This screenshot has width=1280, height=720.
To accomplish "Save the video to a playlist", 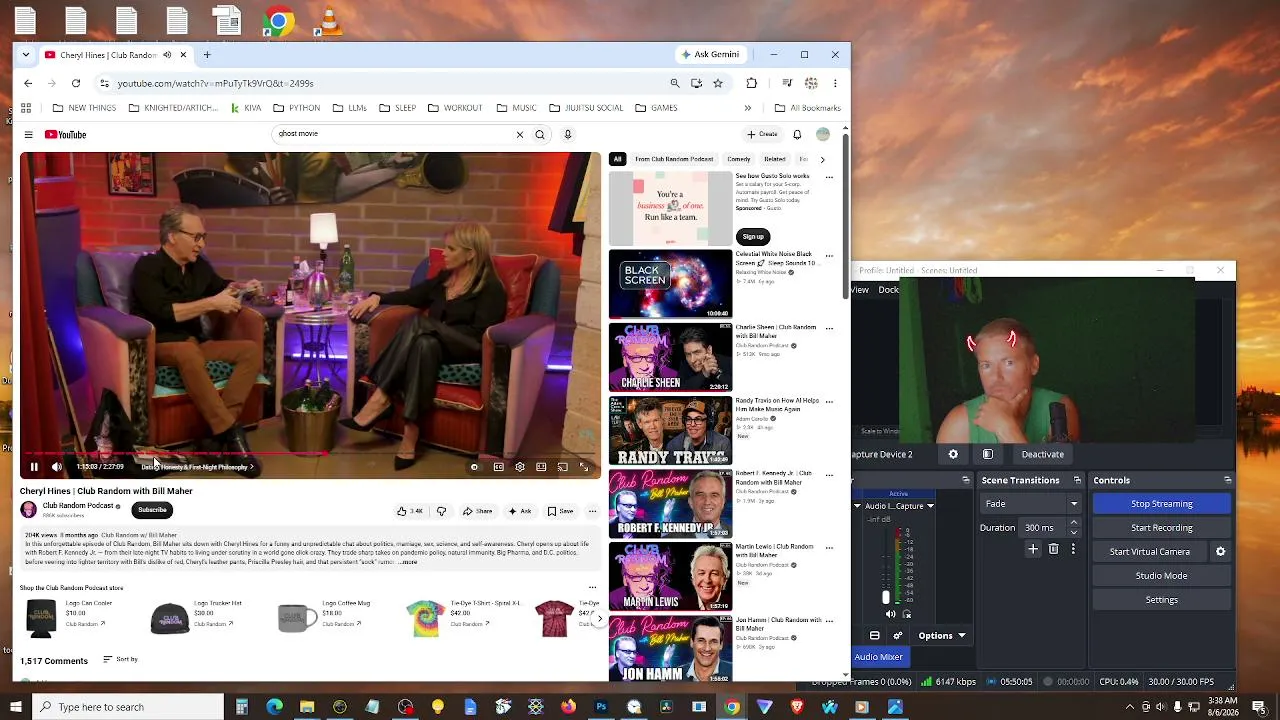I will coord(560,511).
